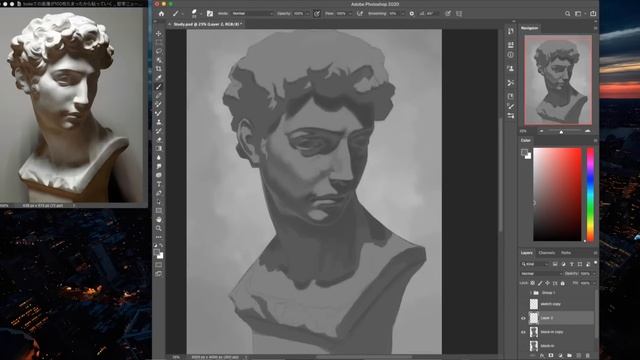Select the Hand tool
The width and height of the screenshot is (640, 360).
pyautogui.click(x=159, y=219)
